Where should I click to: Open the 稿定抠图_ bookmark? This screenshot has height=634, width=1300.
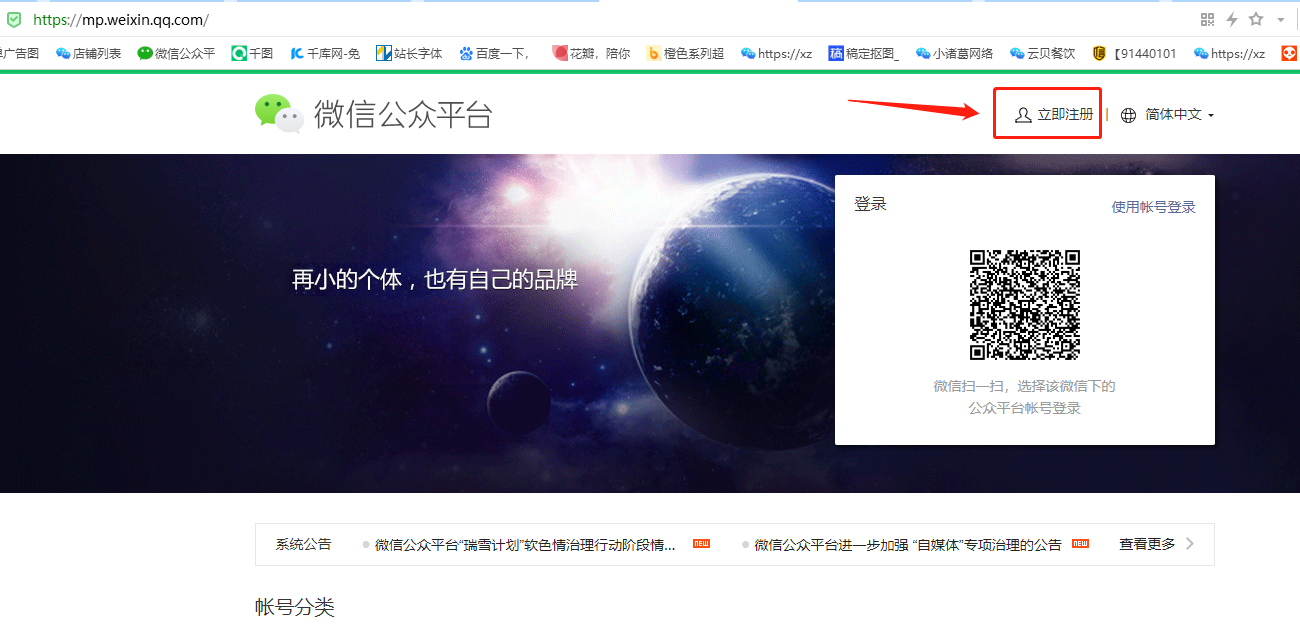coord(864,53)
